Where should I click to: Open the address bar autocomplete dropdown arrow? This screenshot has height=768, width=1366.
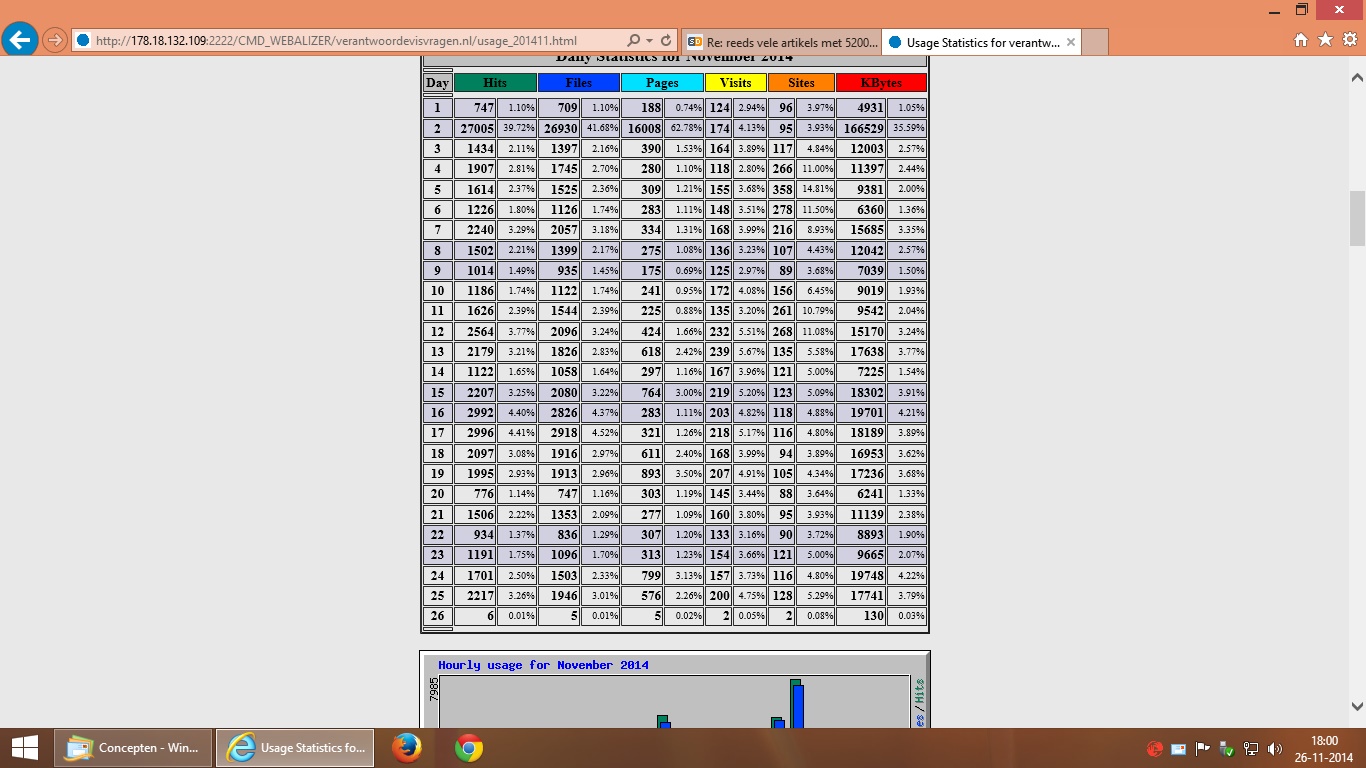tap(650, 41)
